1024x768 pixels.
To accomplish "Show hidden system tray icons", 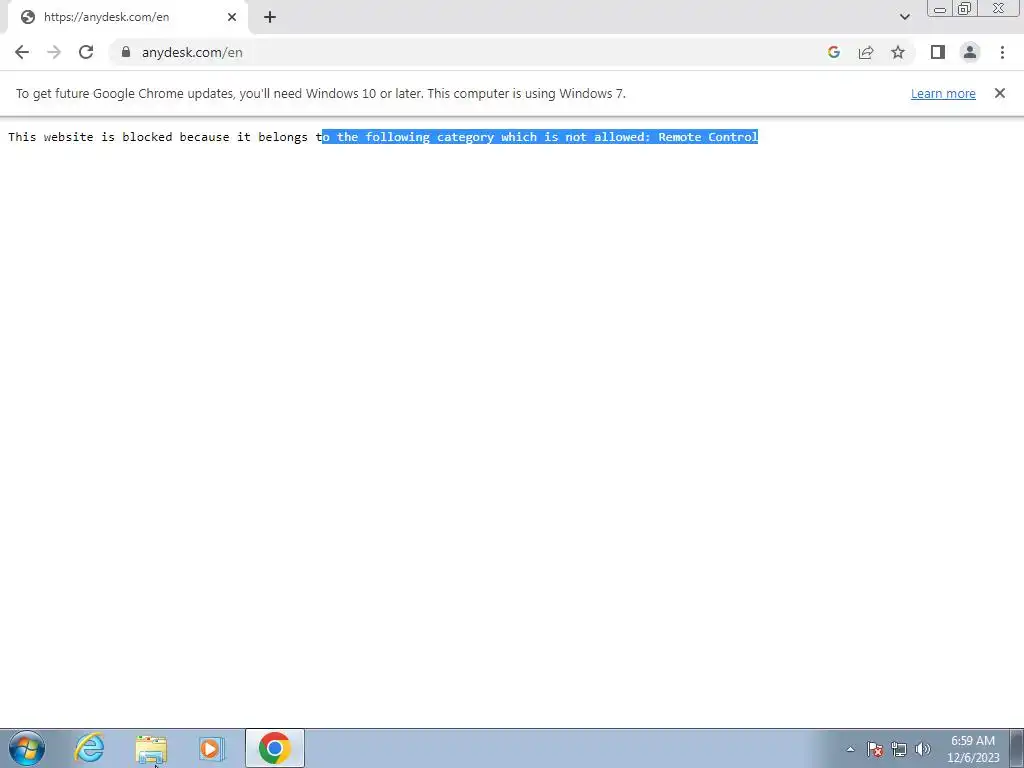I will 850,749.
